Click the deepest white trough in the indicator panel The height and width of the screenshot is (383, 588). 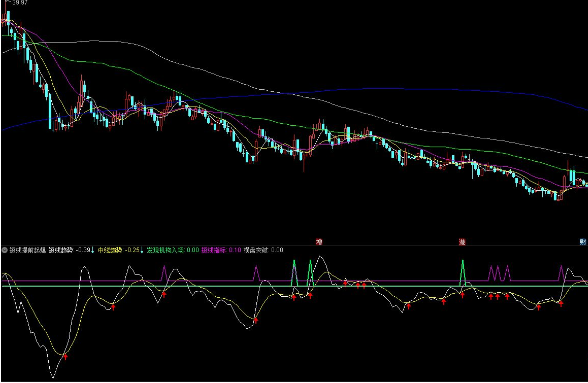(52, 376)
